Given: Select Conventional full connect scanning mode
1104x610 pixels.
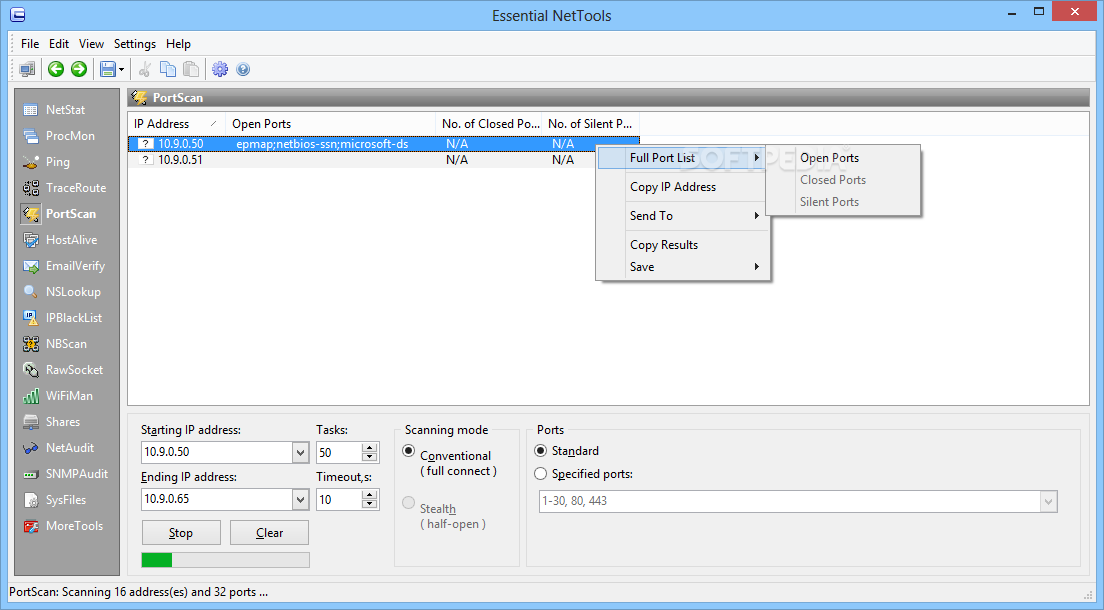Looking at the screenshot, I should pos(408,451).
